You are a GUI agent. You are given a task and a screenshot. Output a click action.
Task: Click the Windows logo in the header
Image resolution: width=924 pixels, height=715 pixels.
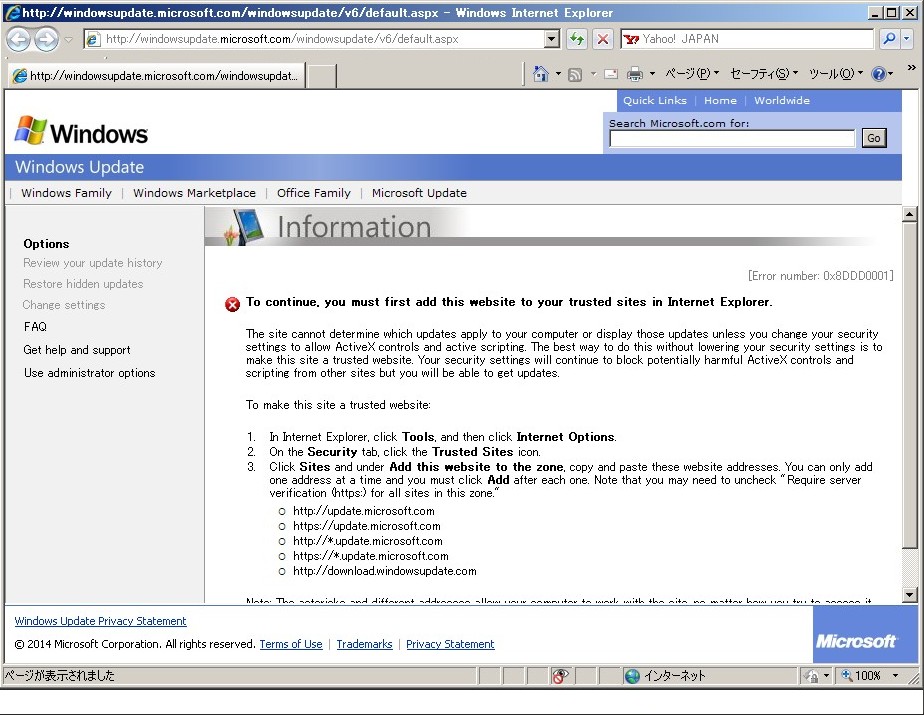pyautogui.click(x=81, y=131)
